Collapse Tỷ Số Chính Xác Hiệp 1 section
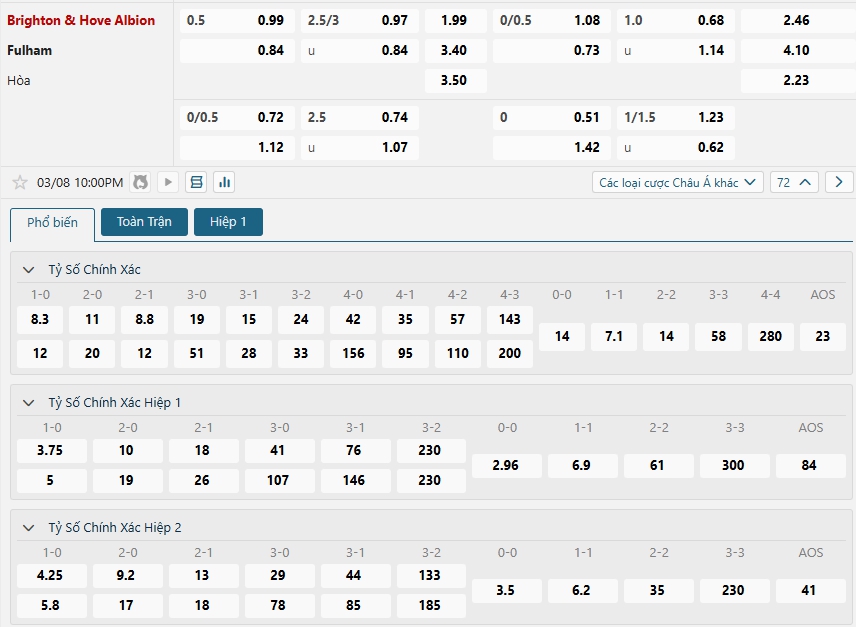 pos(28,403)
